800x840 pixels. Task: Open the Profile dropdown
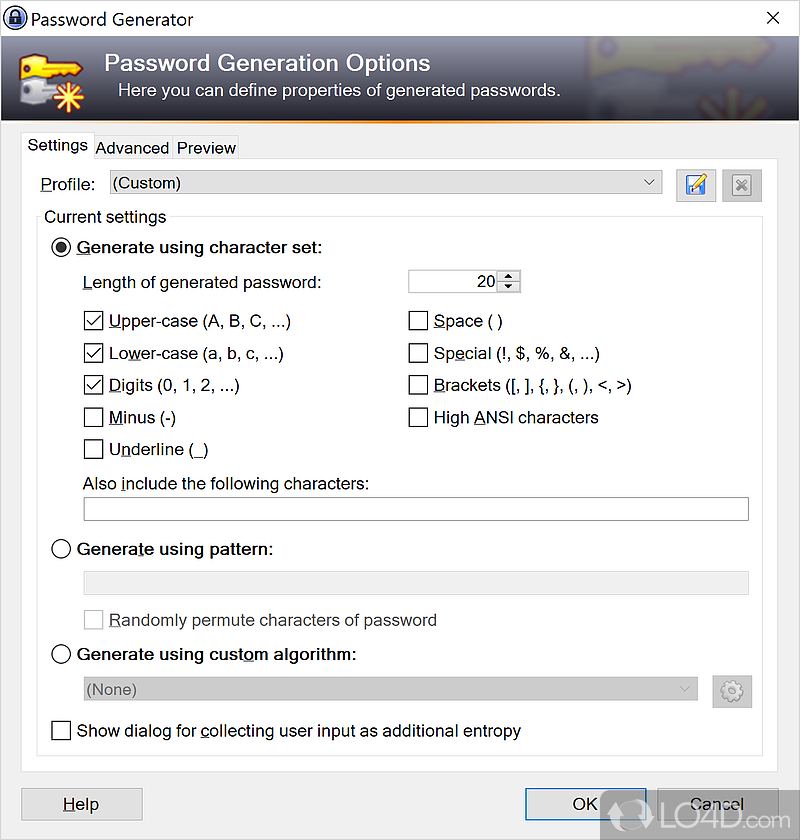[x=385, y=183]
